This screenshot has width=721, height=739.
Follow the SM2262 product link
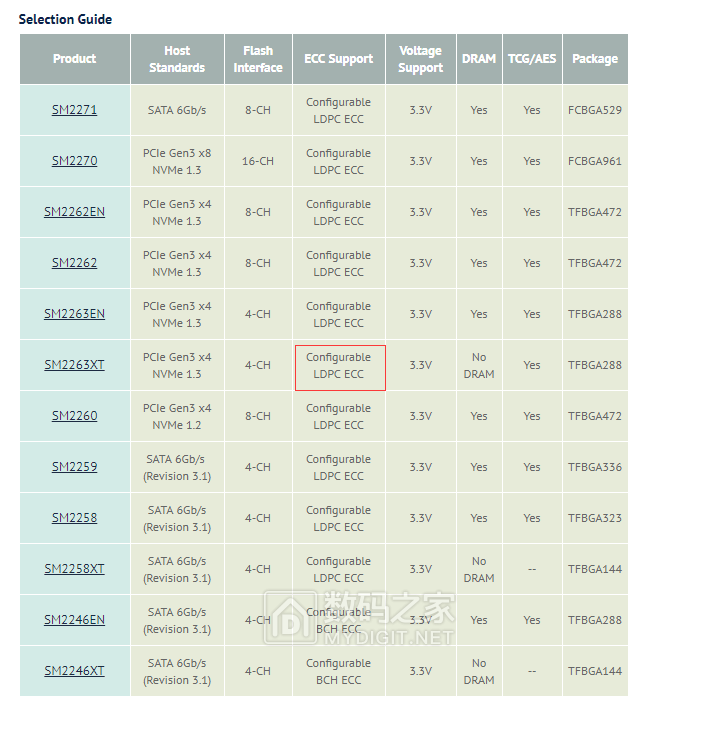(74, 263)
